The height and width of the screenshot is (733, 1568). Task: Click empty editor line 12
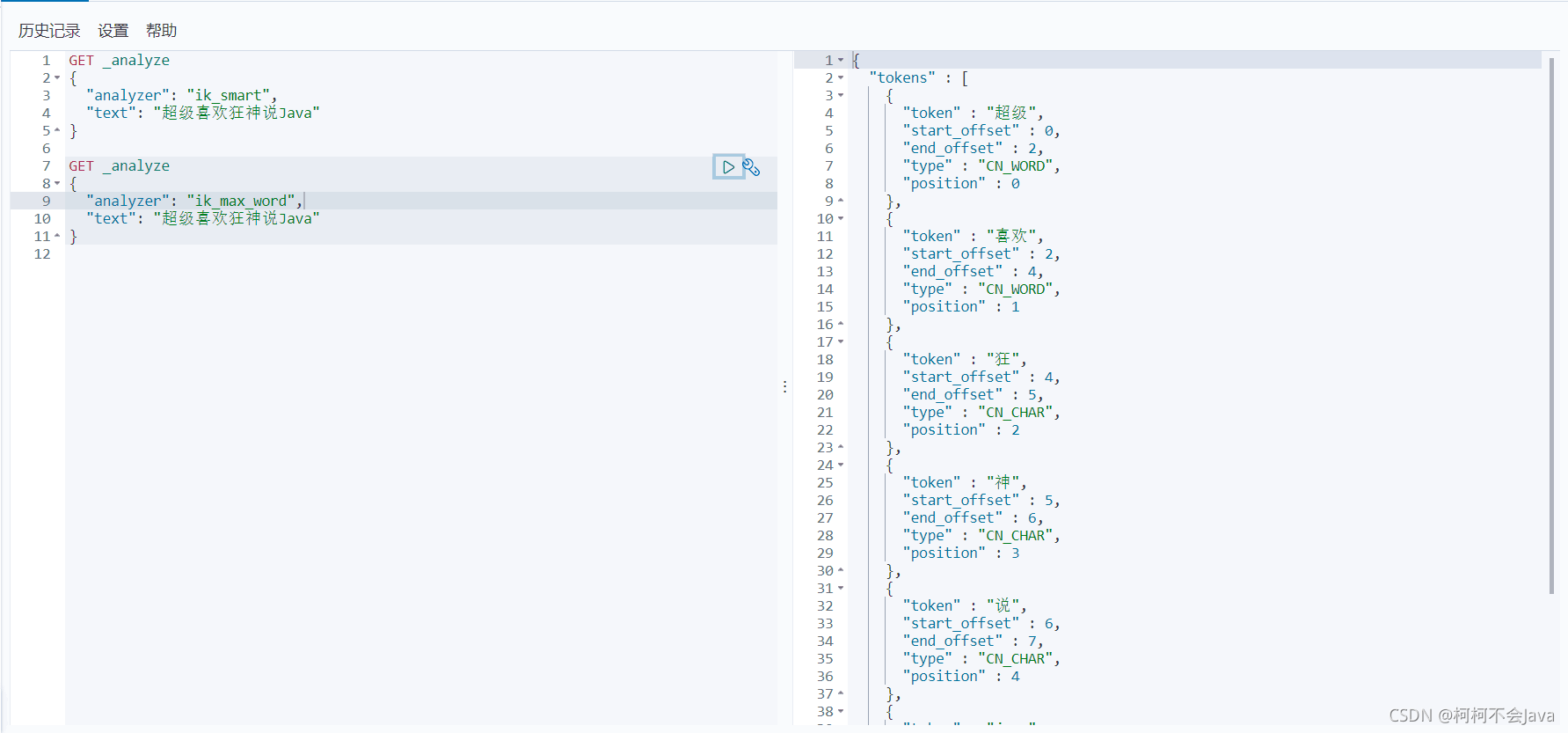point(420,254)
